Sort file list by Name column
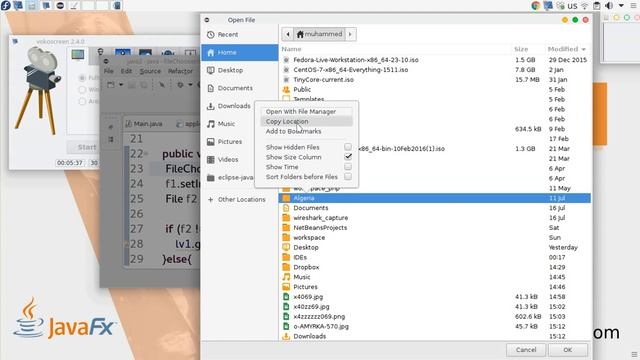 click(x=291, y=49)
